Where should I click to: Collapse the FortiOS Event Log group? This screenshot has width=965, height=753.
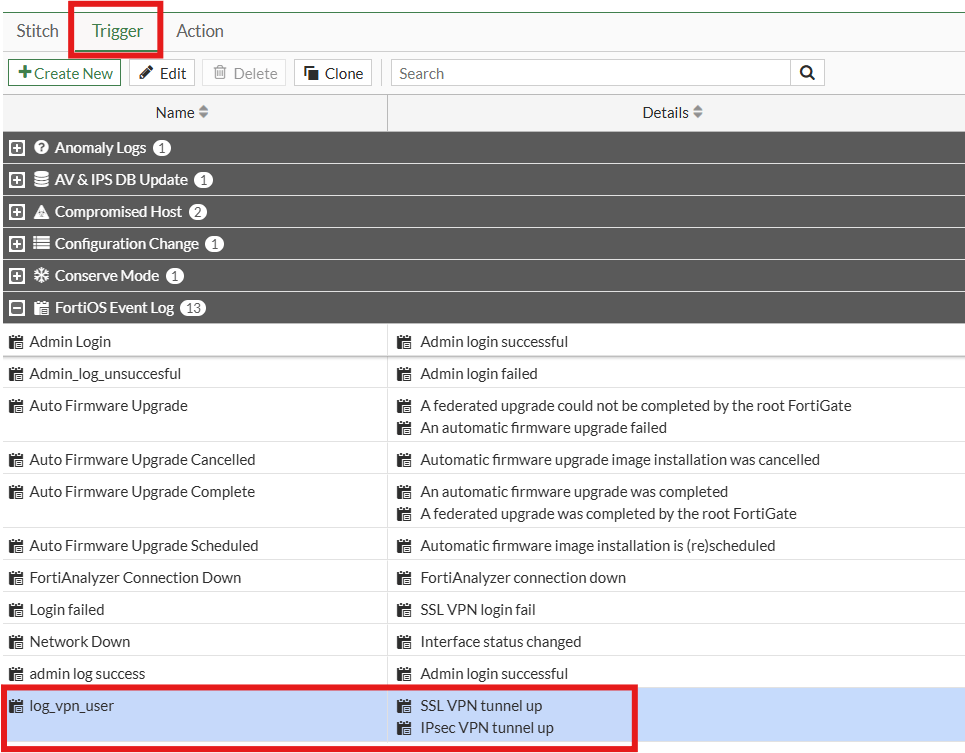click(17, 308)
